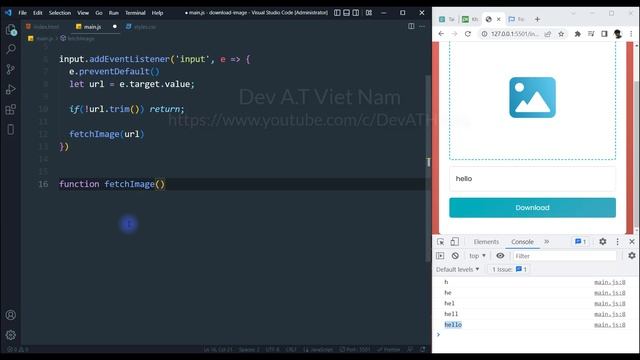Open the Manage gear in the activity bar
Viewport: 640px width, 360px height.
coord(11,335)
